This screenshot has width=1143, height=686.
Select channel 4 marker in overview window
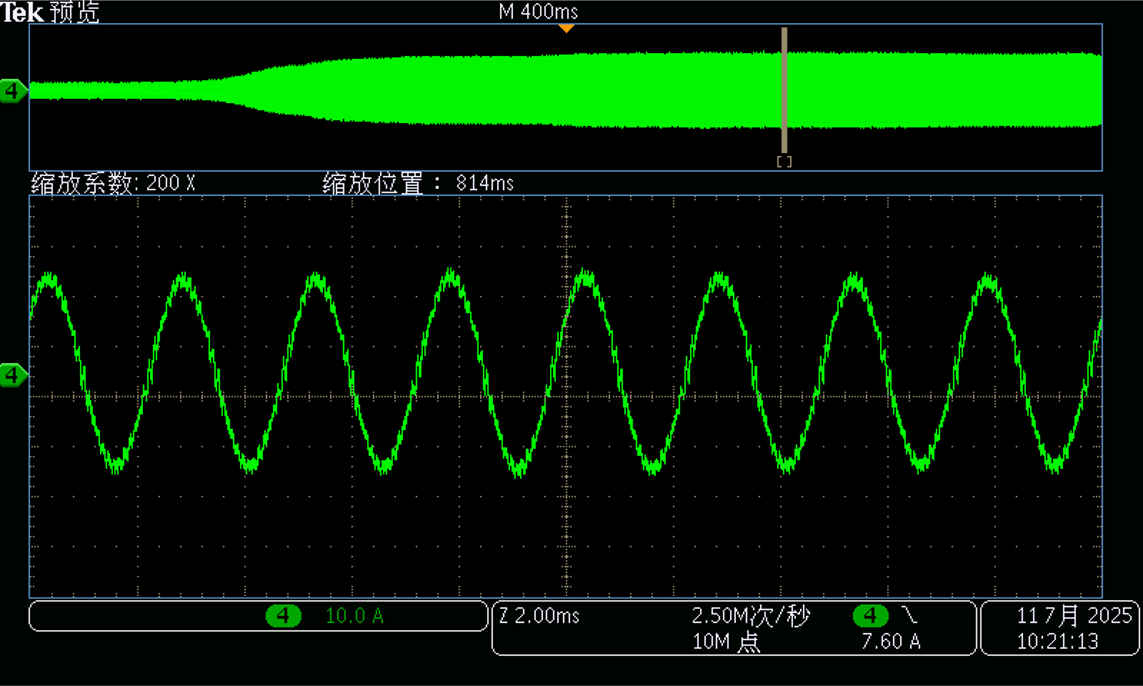[13, 92]
